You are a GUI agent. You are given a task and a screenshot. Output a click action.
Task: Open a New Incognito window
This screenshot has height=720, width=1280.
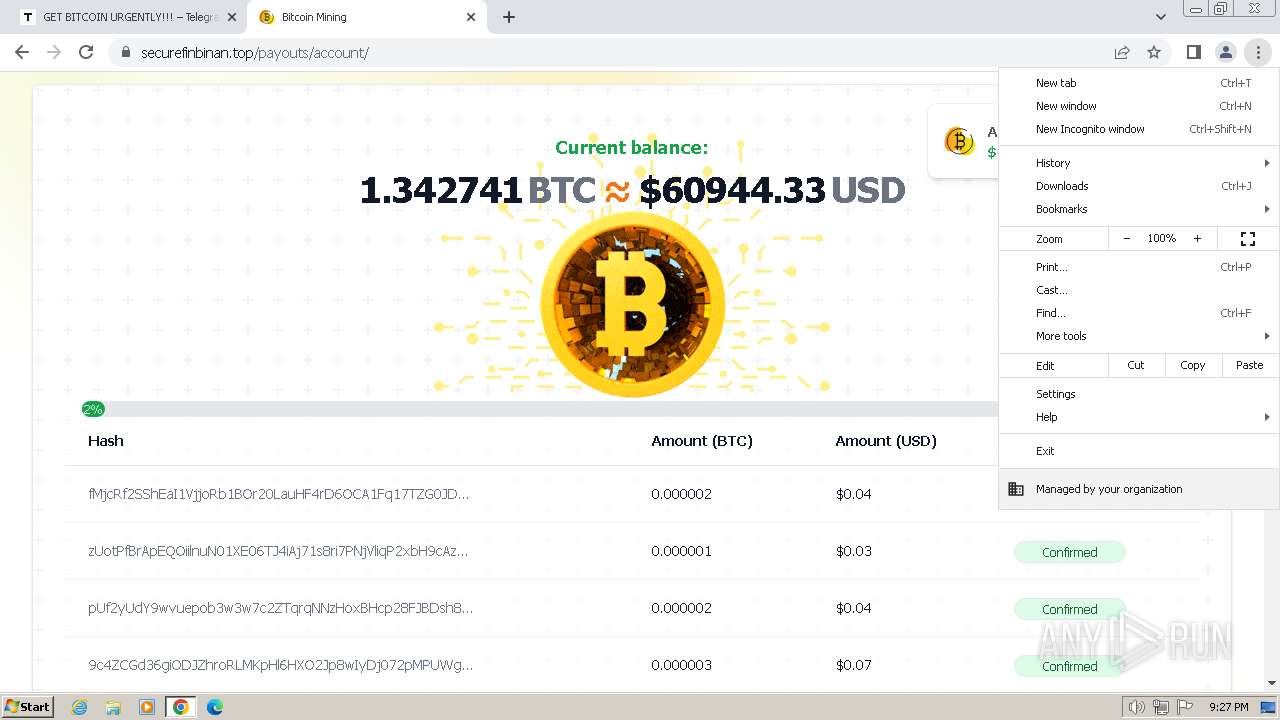click(x=1138, y=129)
